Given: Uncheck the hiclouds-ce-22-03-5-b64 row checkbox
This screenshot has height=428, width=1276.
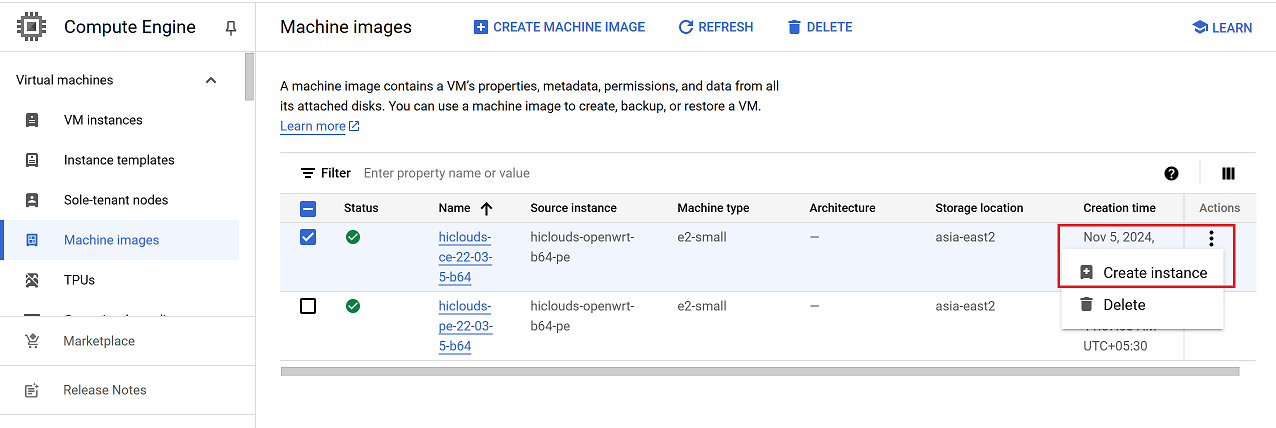Looking at the screenshot, I should pos(308,237).
